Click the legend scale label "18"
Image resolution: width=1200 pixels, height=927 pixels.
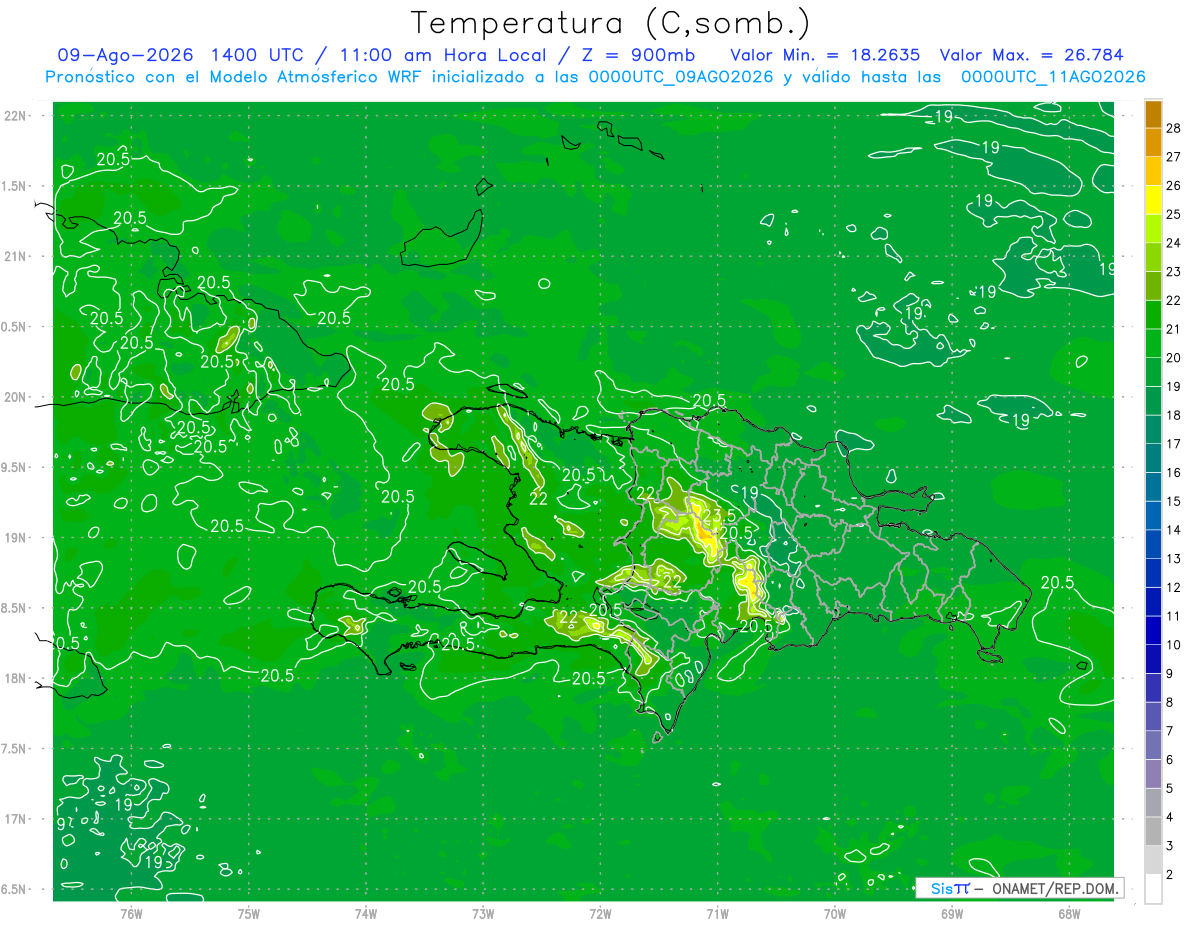(x=1175, y=415)
